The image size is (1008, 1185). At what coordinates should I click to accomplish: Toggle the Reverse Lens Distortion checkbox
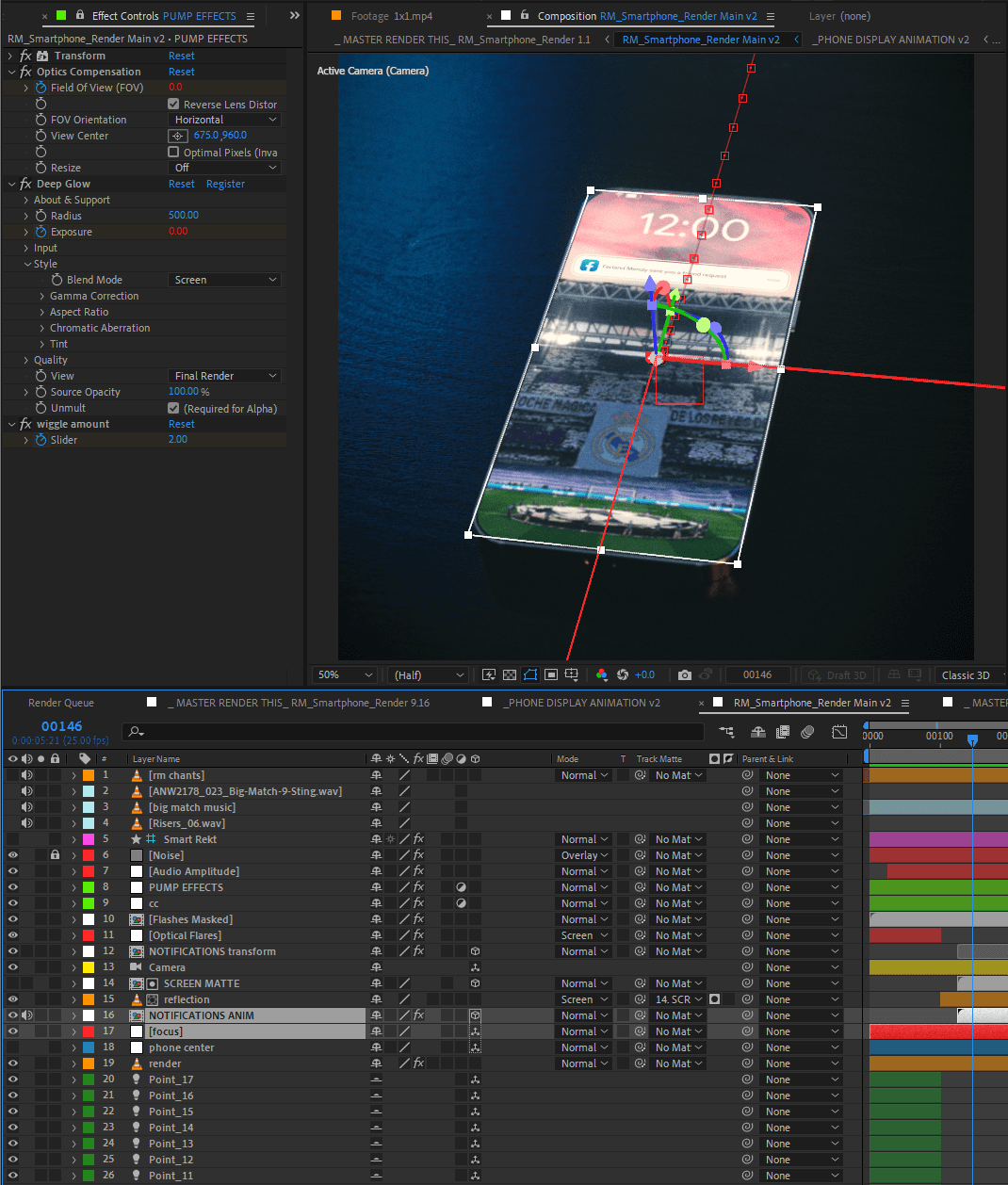click(173, 104)
